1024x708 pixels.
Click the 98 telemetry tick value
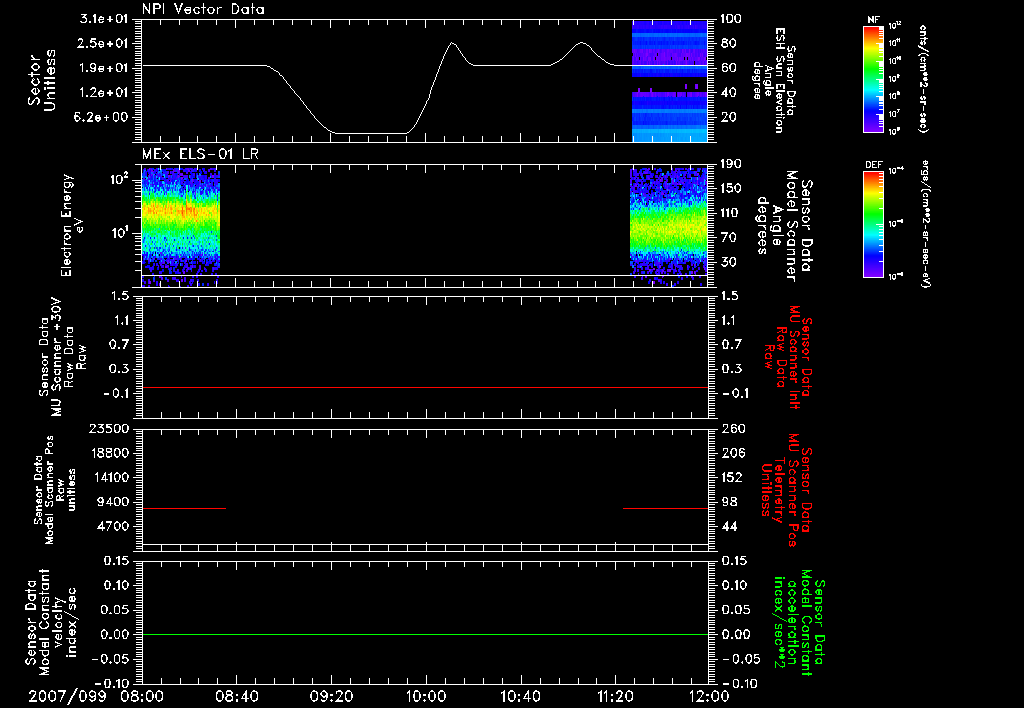point(729,502)
